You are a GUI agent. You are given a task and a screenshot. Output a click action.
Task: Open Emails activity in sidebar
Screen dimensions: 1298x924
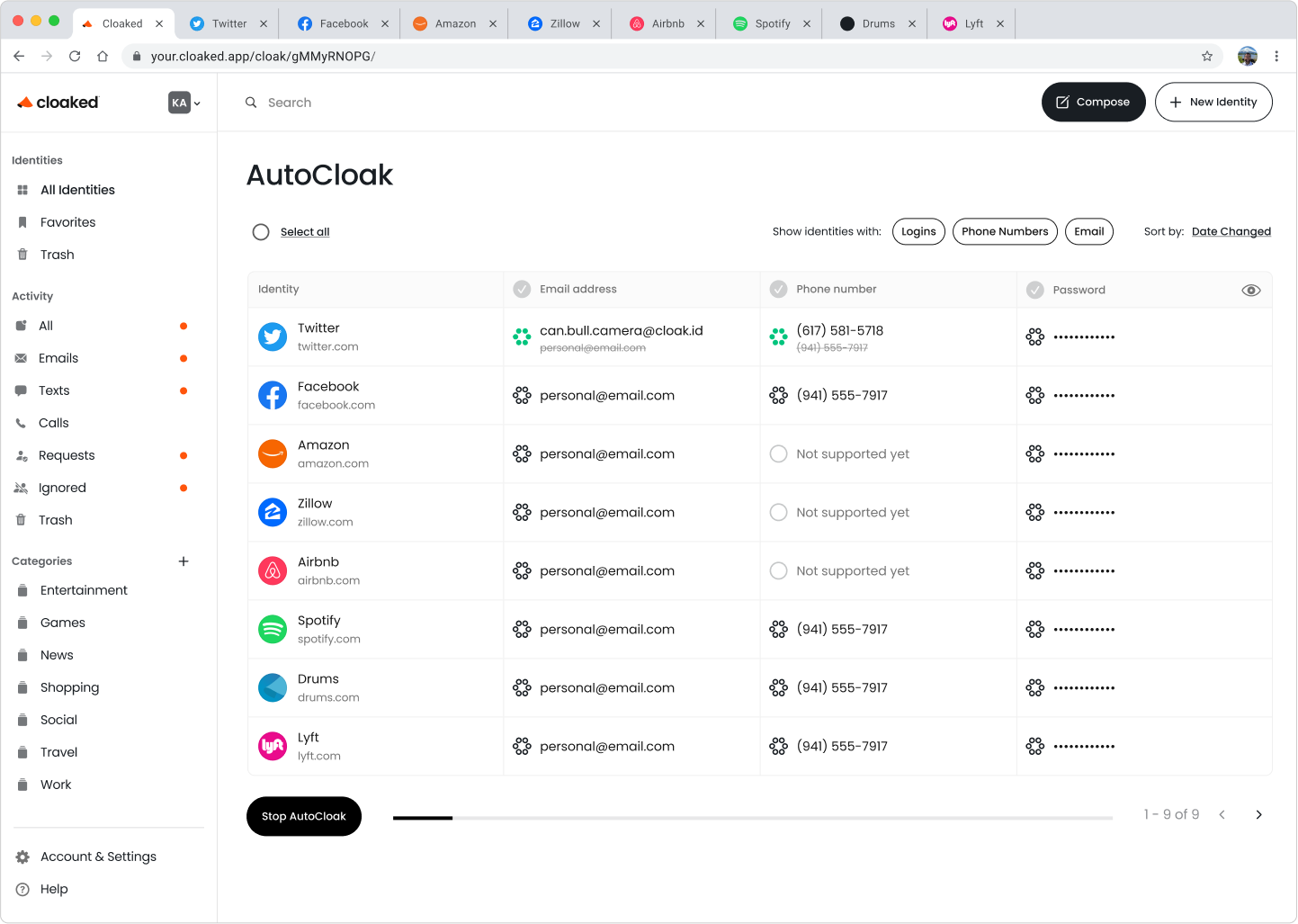pos(58,358)
